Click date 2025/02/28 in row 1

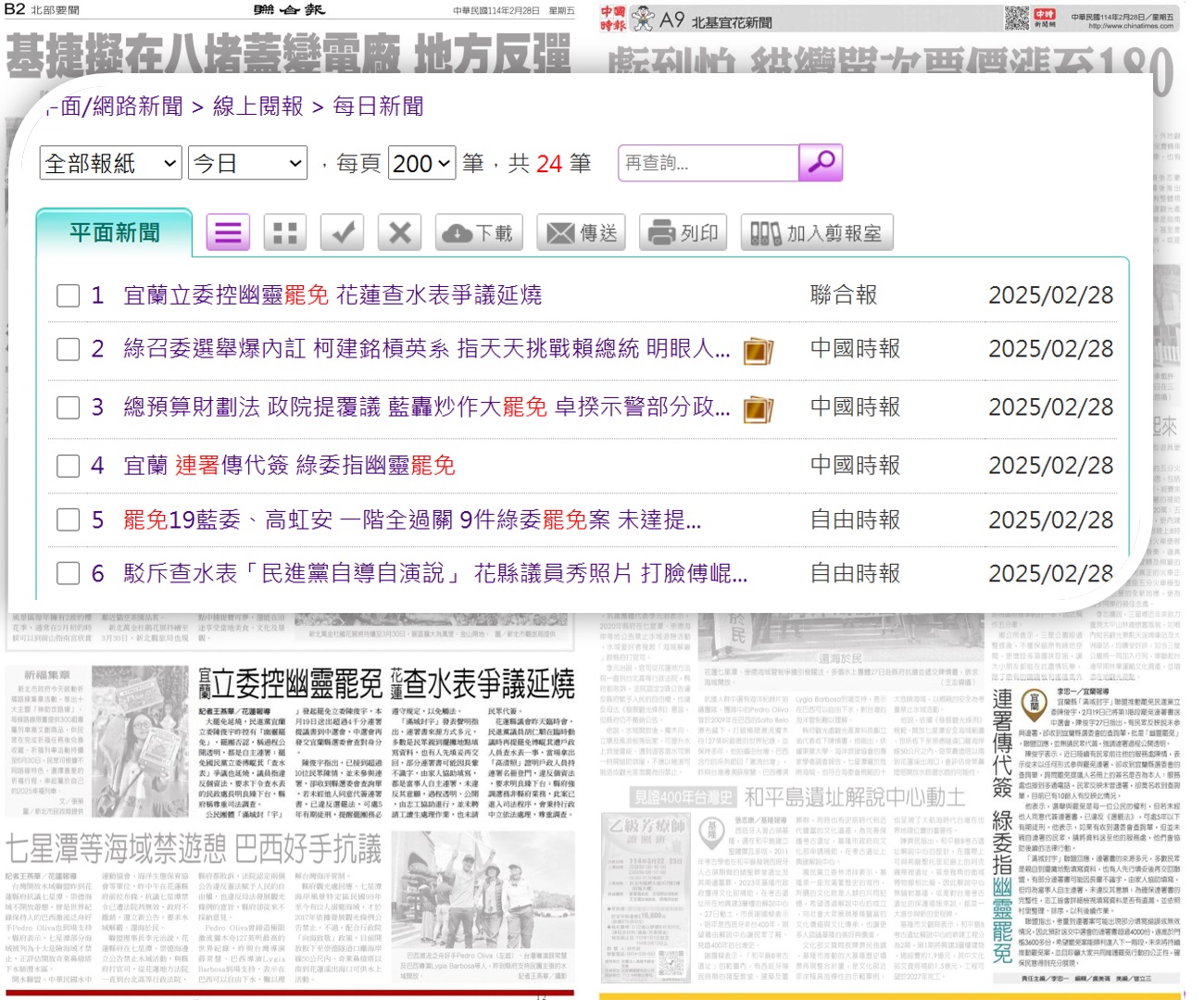point(1050,295)
